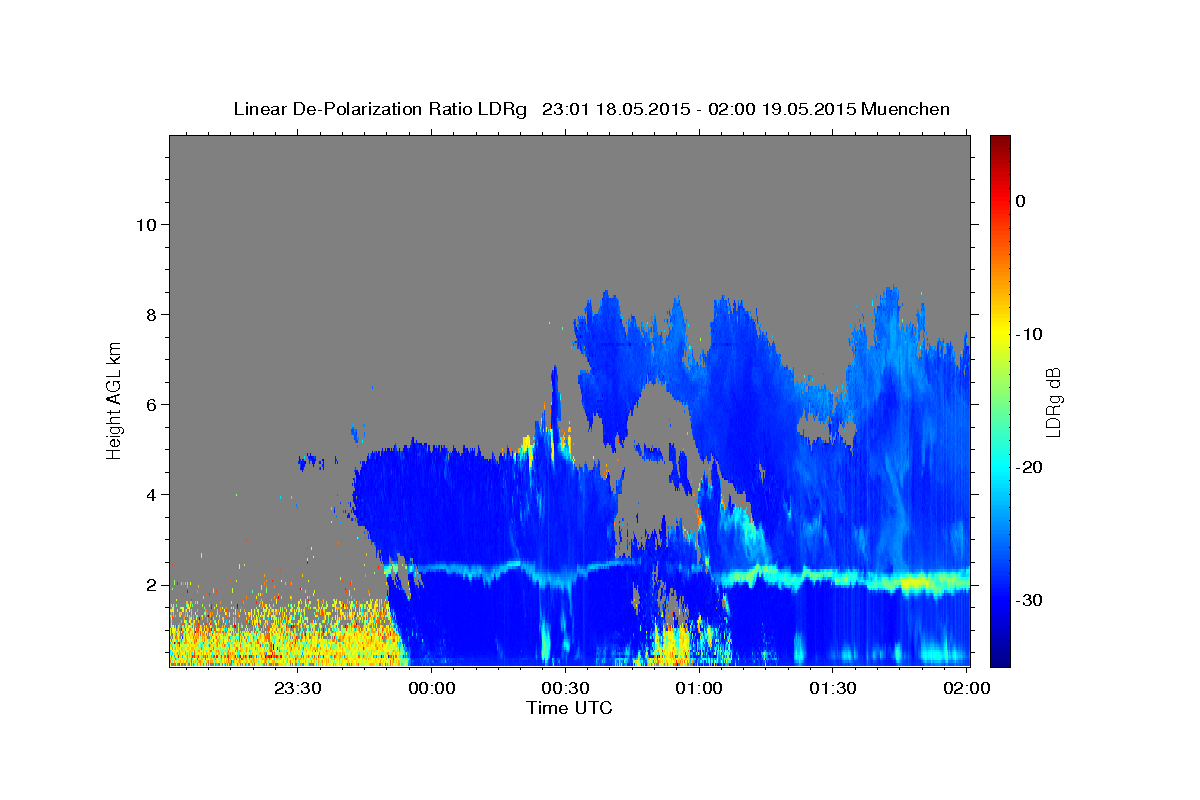
Task: Select the 'Time UTC' x-axis label
Action: point(569,708)
